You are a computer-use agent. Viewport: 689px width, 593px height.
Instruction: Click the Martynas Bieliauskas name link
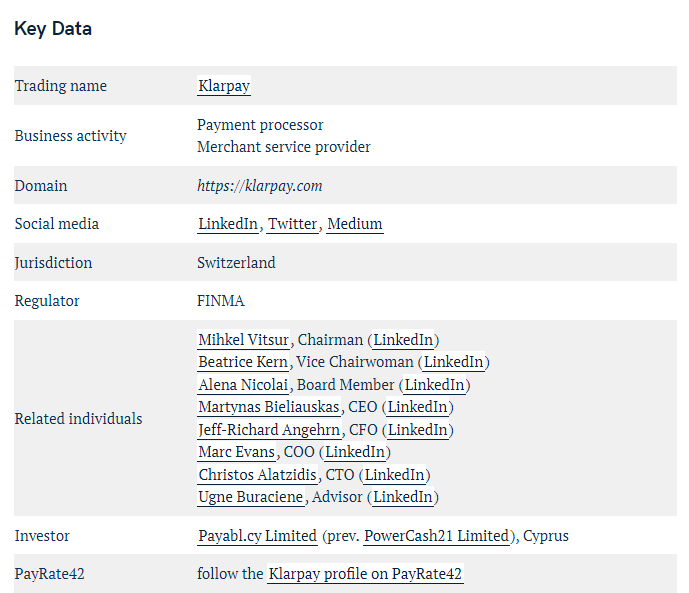[x=269, y=407]
